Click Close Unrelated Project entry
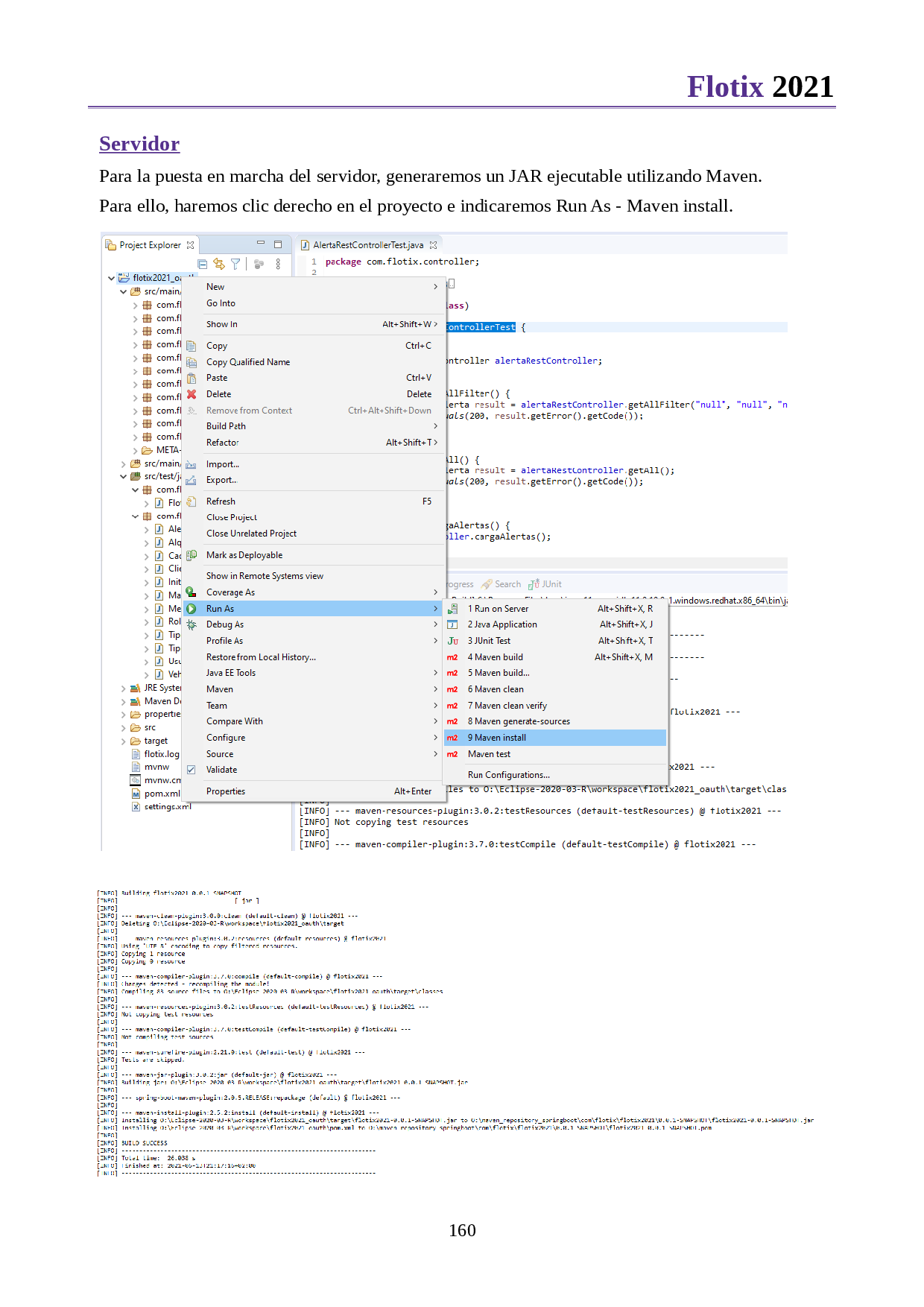924x1307 pixels. [x=314, y=534]
